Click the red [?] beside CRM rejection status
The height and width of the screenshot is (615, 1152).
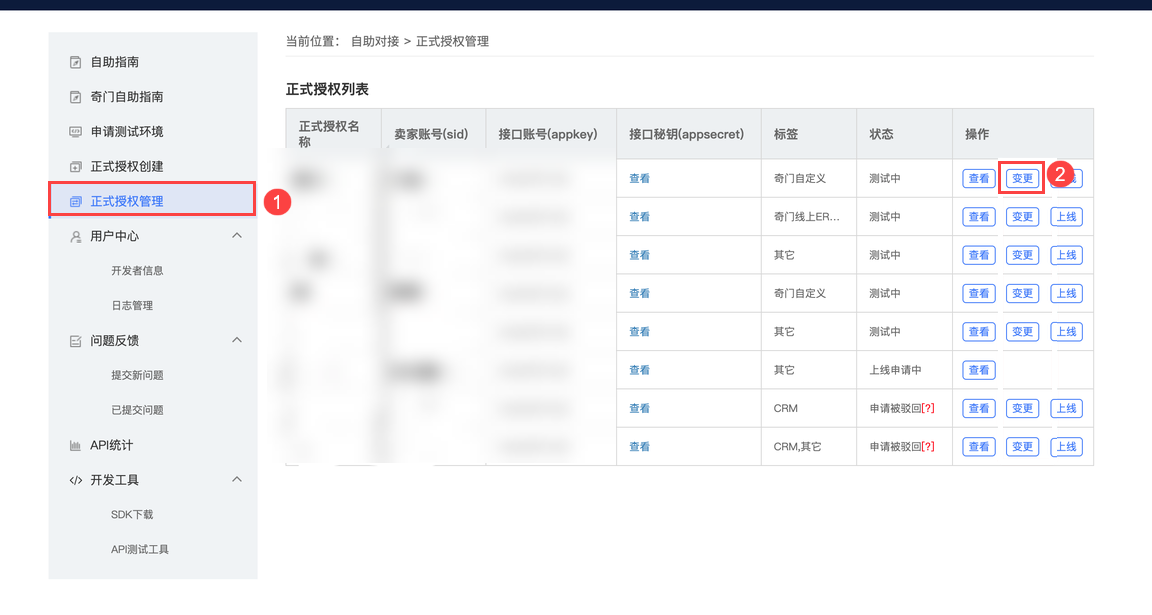pos(928,408)
